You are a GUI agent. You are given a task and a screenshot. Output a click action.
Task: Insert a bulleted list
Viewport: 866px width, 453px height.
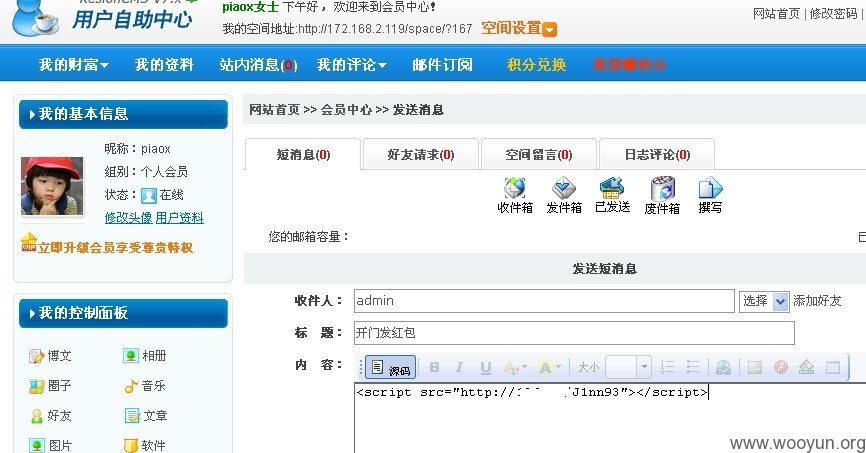click(693, 367)
